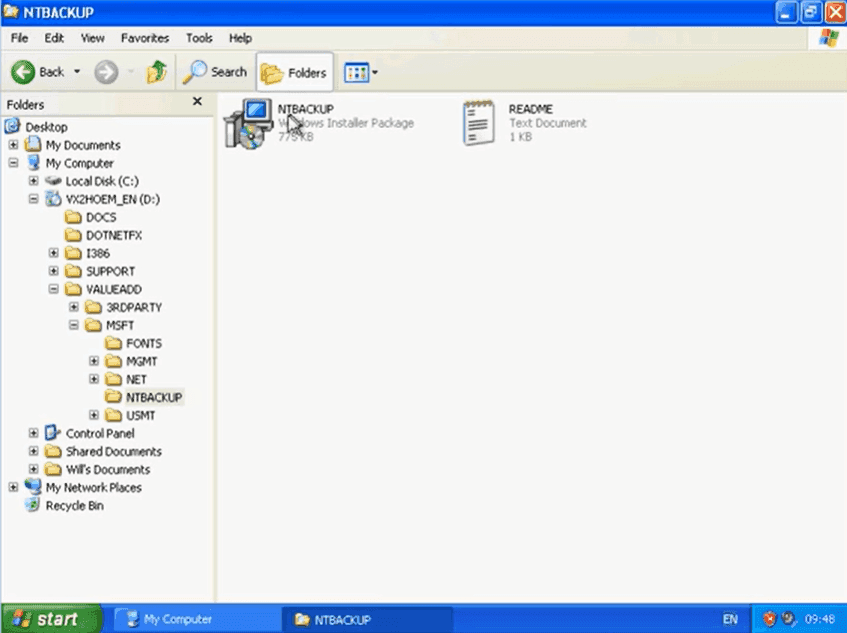
Task: Select Will's Documents folder label
Action: pos(108,469)
